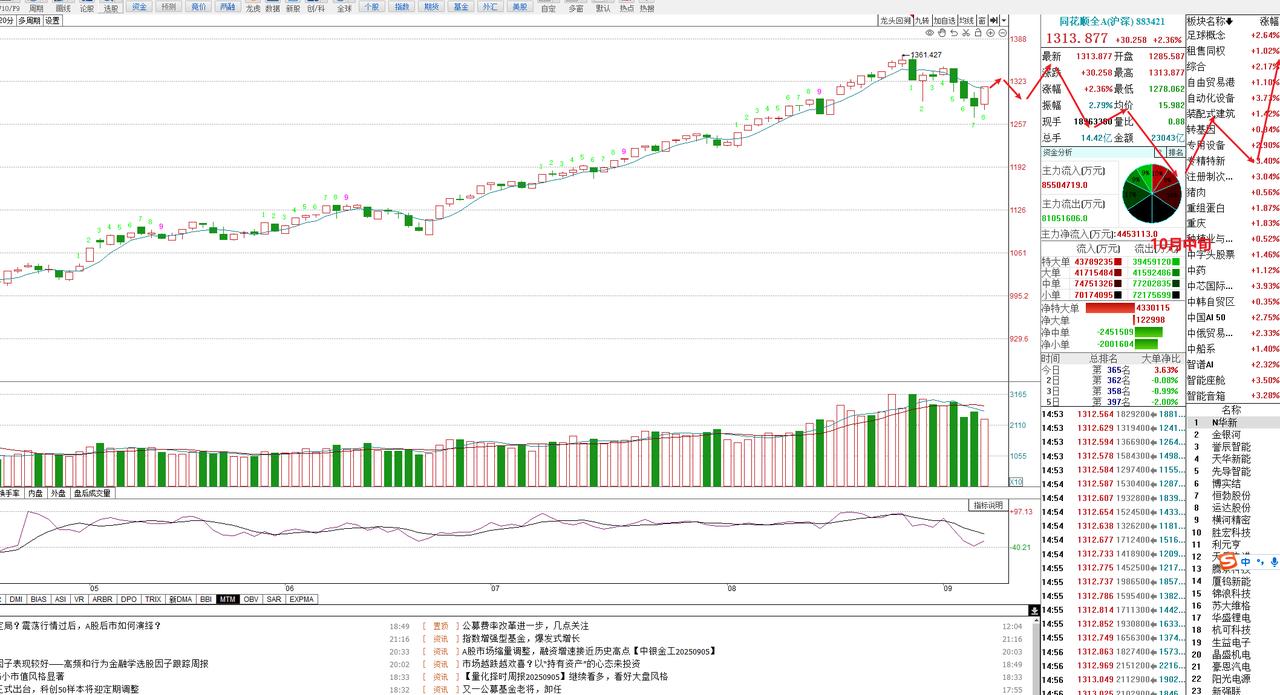The width and height of the screenshot is (1280, 695).
Task: Open news 公募费率改革进一步，几点关注
Action: click(x=525, y=626)
